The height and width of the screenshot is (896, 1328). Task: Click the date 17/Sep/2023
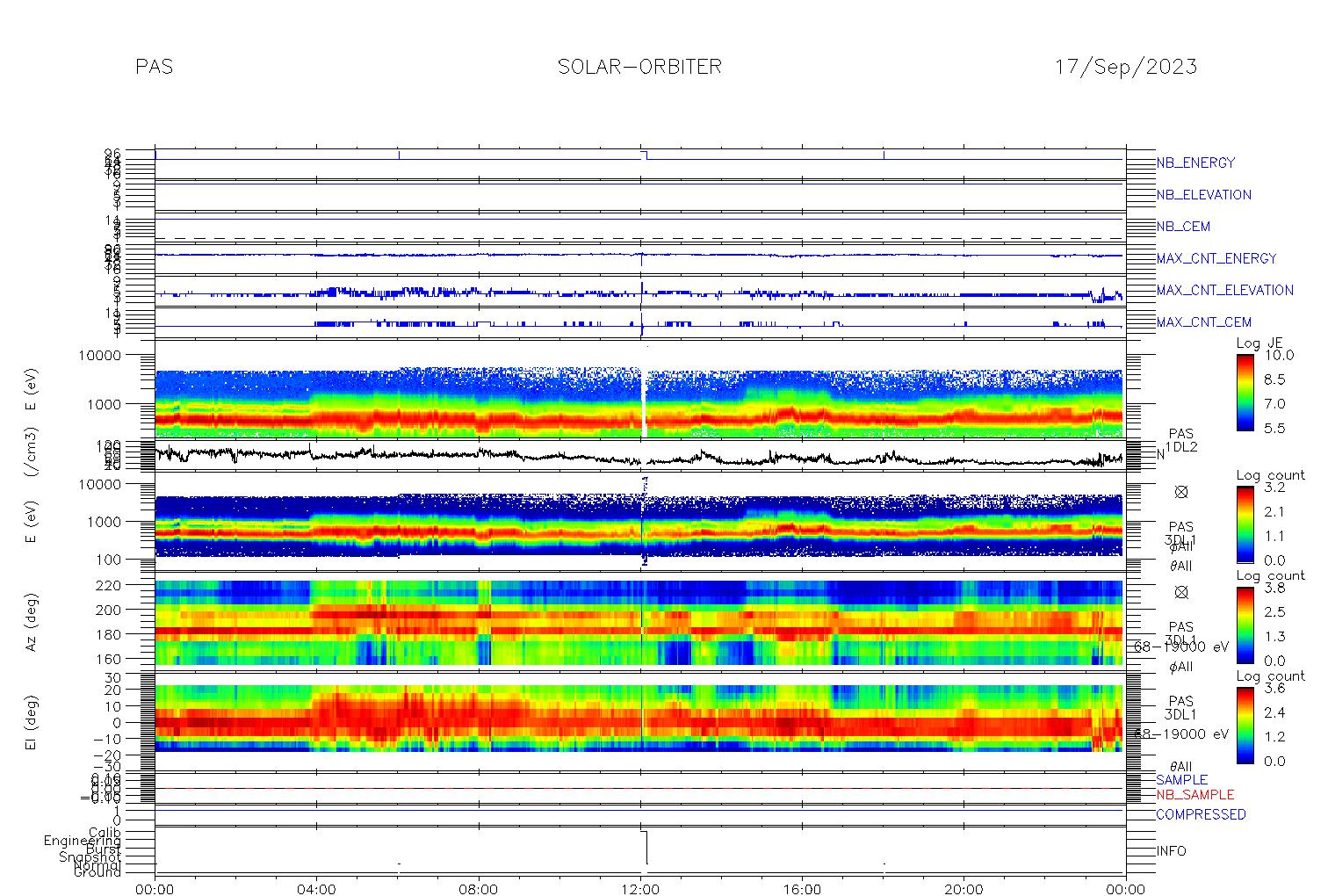[x=1126, y=67]
